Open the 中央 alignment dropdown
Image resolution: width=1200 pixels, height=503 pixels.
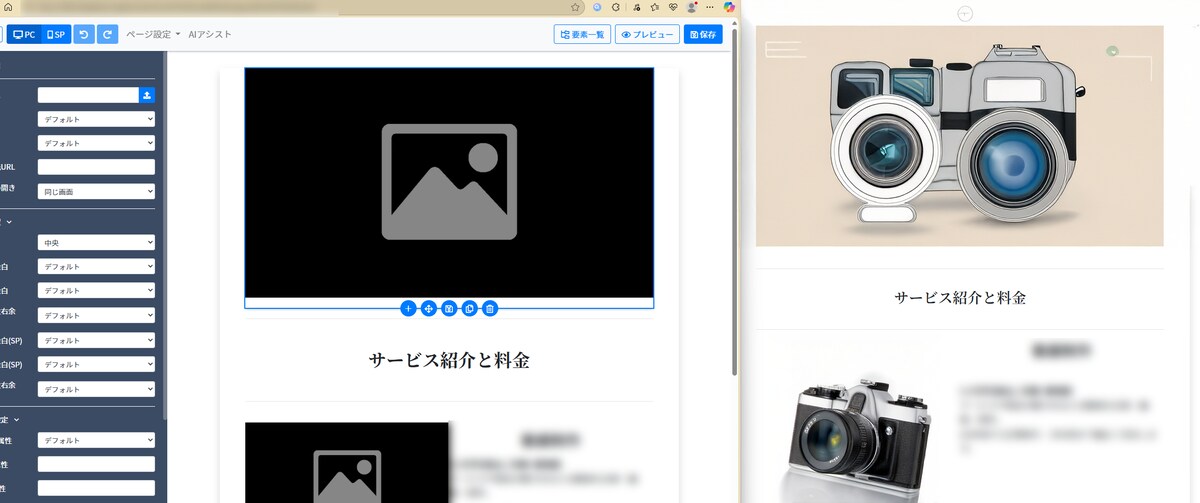tap(96, 242)
